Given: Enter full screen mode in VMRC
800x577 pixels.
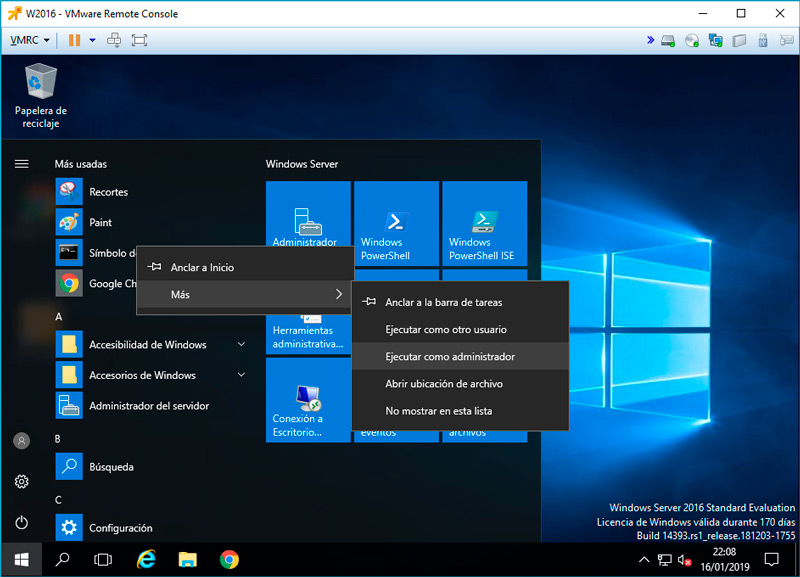Looking at the screenshot, I should [139, 40].
